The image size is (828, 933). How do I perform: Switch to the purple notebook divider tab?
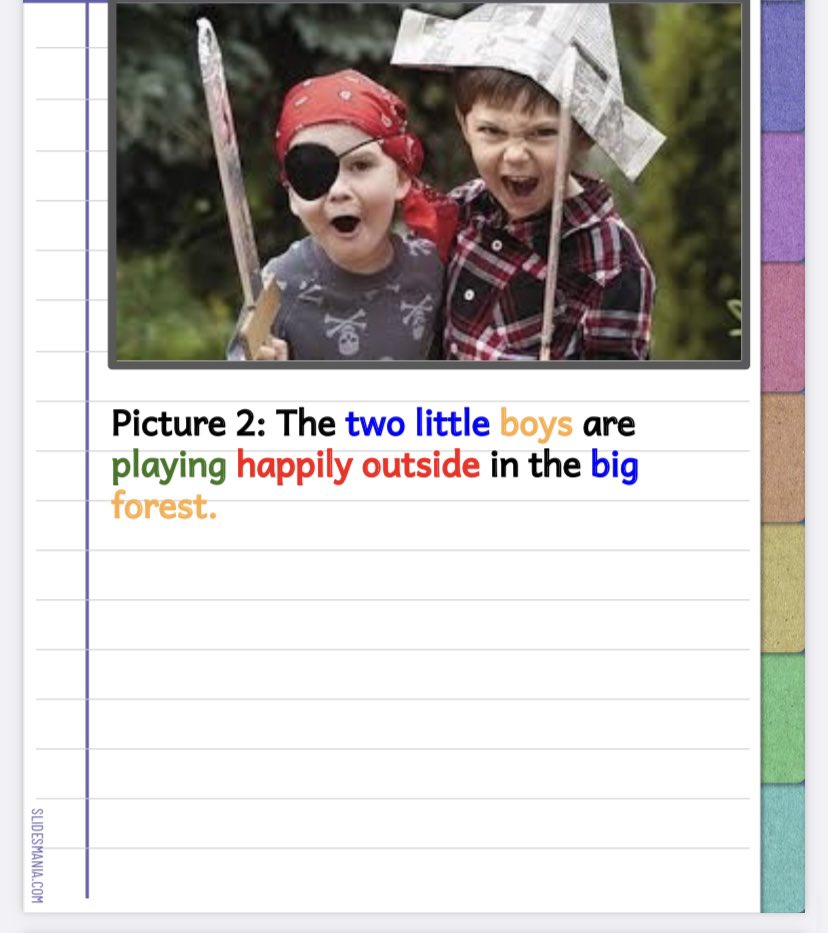(783, 197)
